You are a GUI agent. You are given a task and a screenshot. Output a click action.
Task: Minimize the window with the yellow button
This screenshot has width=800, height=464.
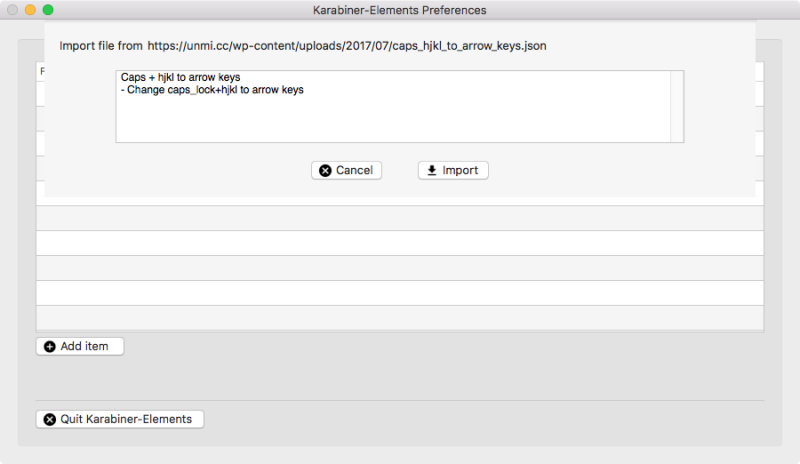tap(30, 10)
